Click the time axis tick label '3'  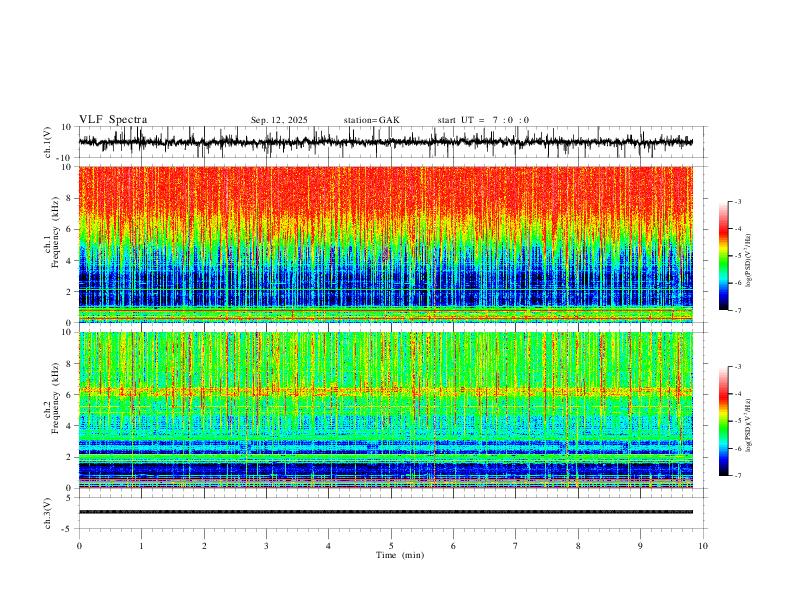(x=266, y=546)
